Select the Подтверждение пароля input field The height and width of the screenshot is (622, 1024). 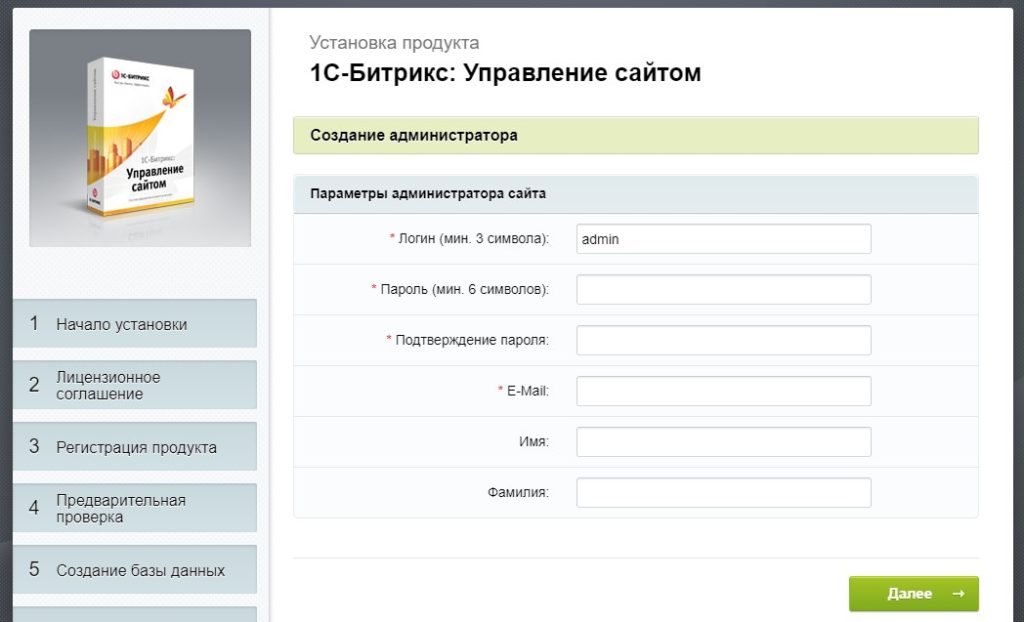pos(724,340)
